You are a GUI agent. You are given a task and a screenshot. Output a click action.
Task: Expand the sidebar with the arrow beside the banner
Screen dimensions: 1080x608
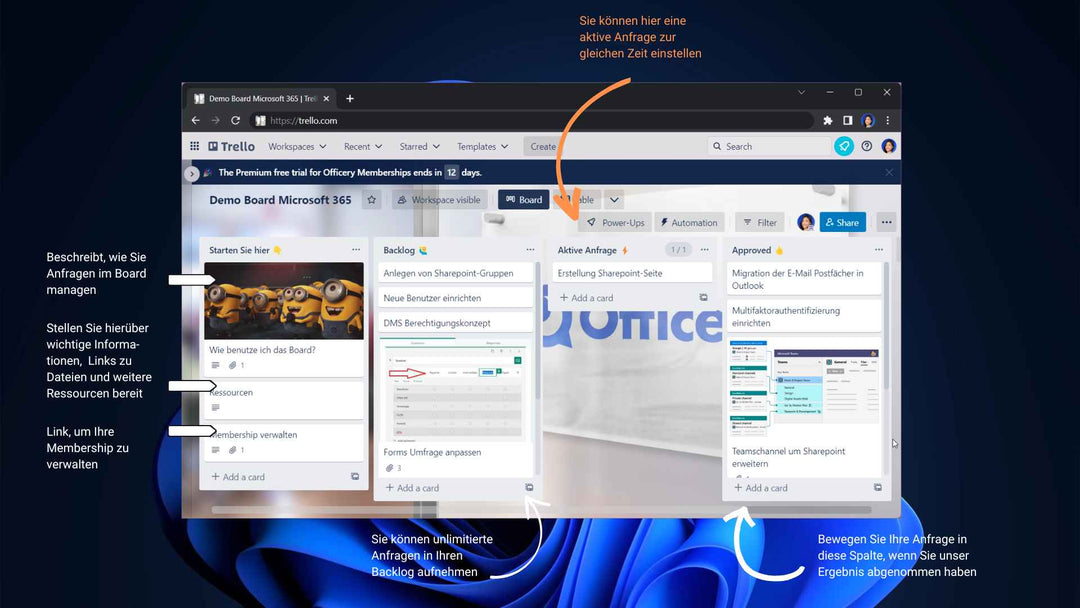pyautogui.click(x=192, y=174)
